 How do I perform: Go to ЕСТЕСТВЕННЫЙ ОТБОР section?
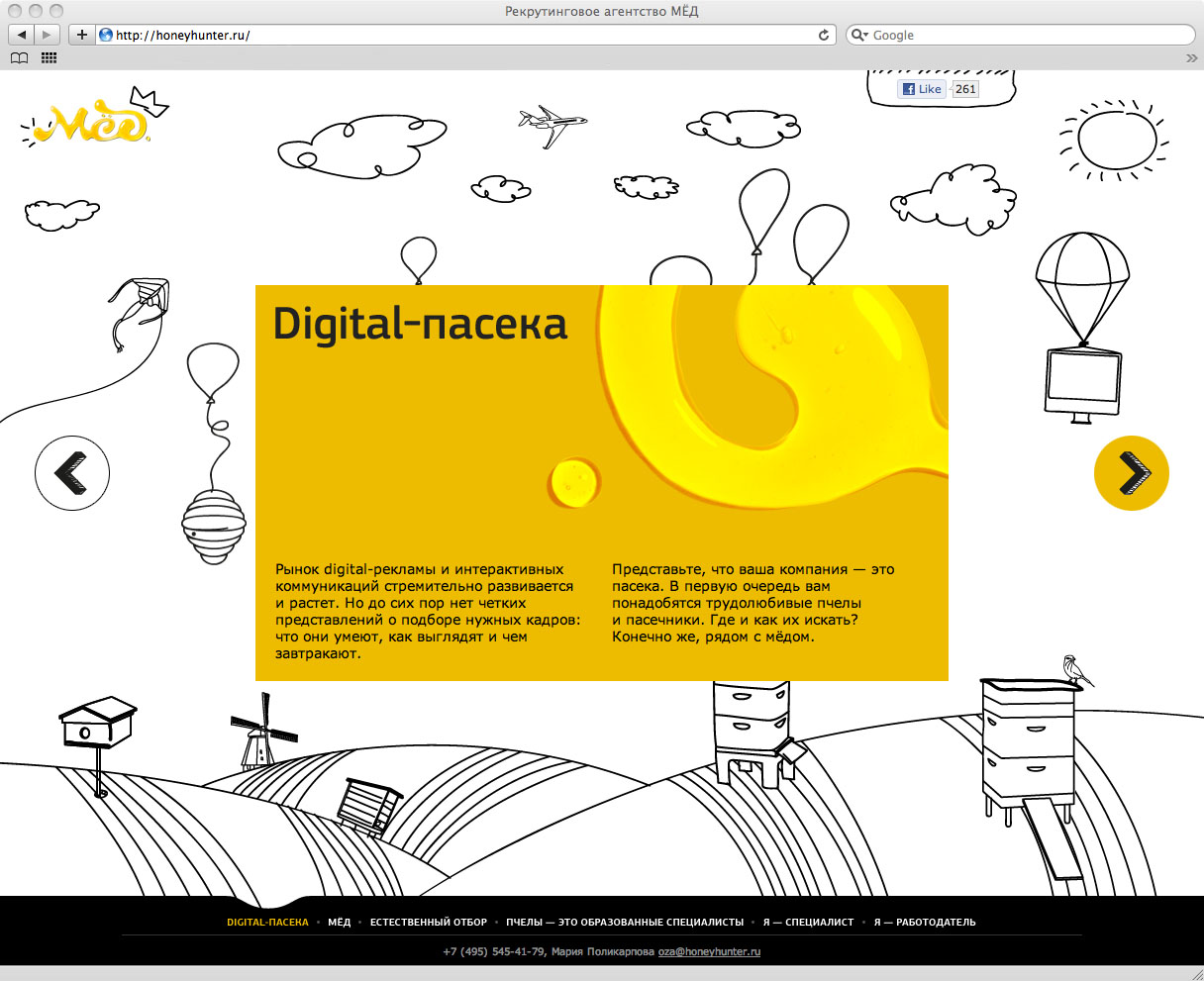click(x=428, y=922)
